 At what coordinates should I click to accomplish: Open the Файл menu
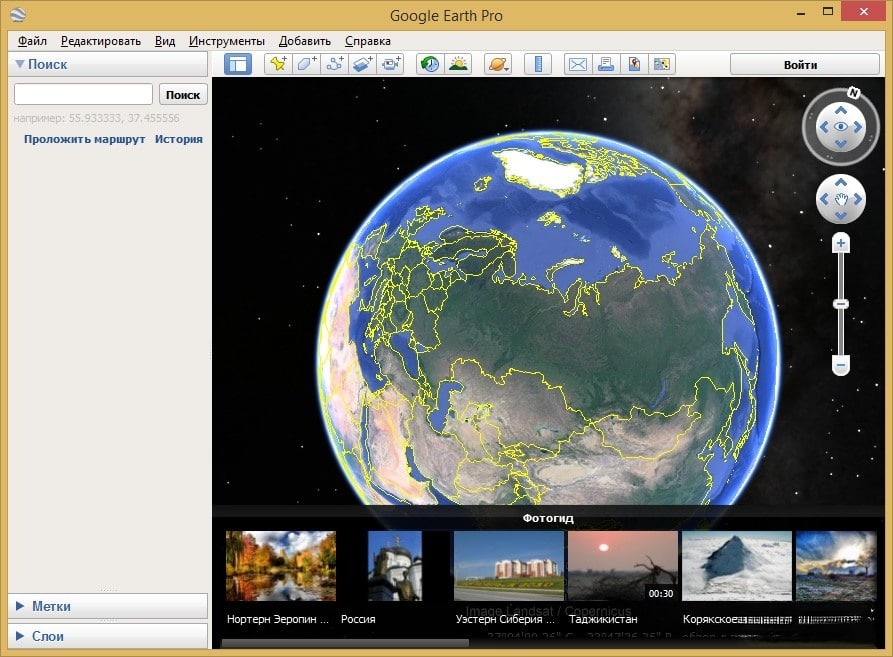point(32,41)
